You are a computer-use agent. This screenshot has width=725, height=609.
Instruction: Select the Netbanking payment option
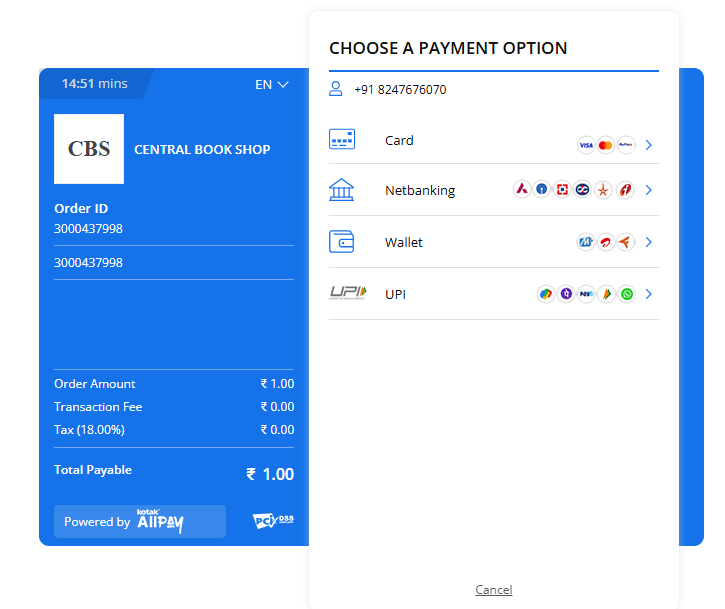[494, 190]
